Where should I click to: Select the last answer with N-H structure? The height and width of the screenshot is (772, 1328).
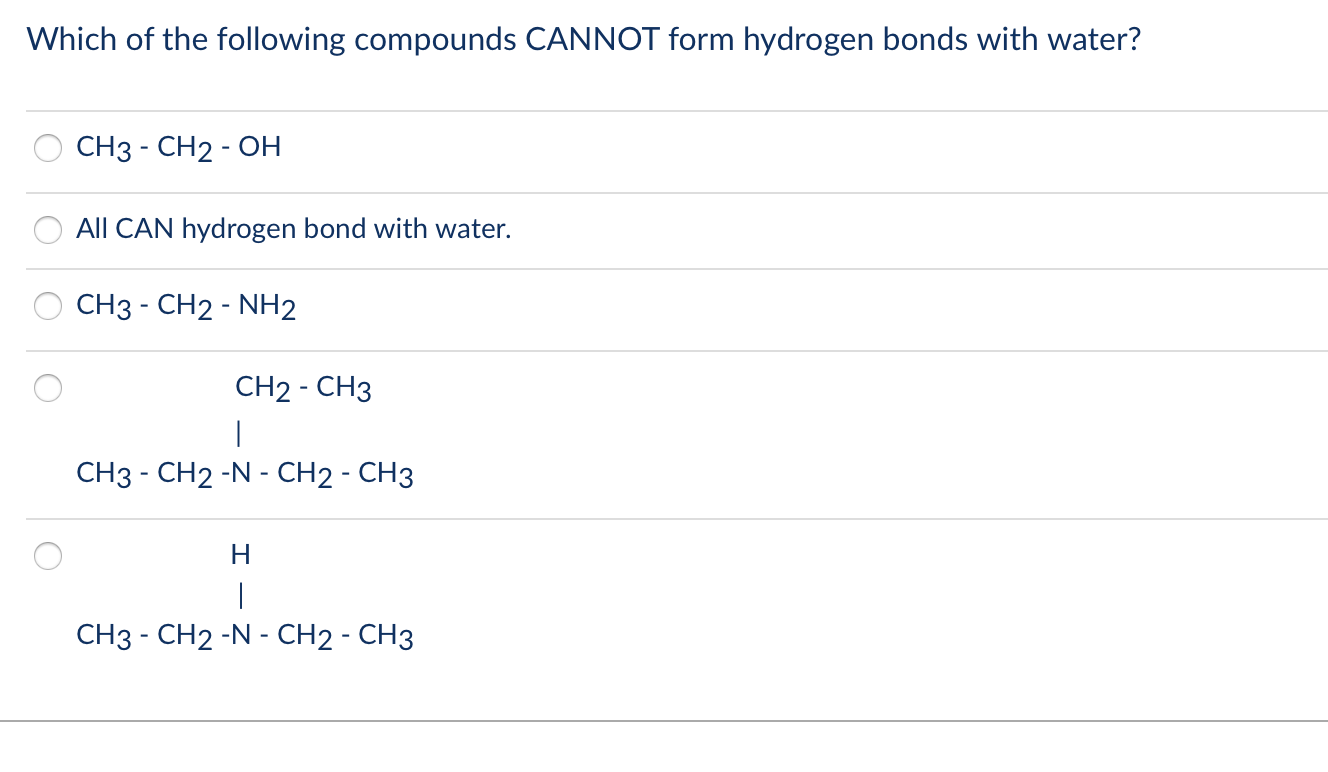pyautogui.click(x=47, y=556)
